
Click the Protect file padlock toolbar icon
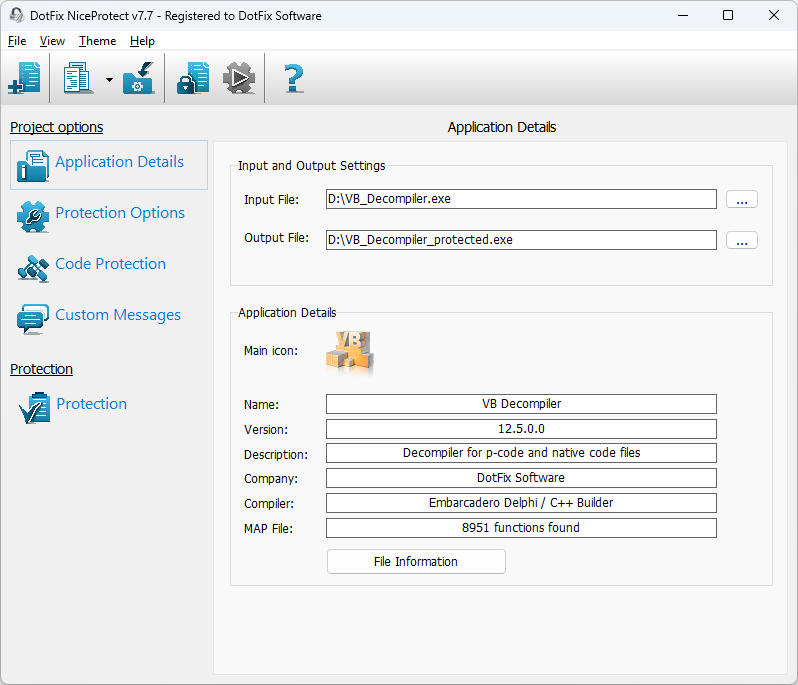click(193, 78)
